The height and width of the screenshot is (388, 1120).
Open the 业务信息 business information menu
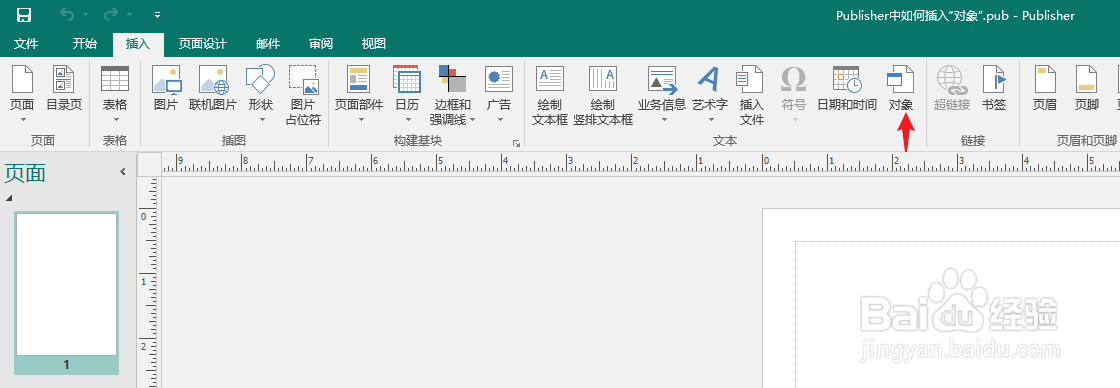click(661, 93)
